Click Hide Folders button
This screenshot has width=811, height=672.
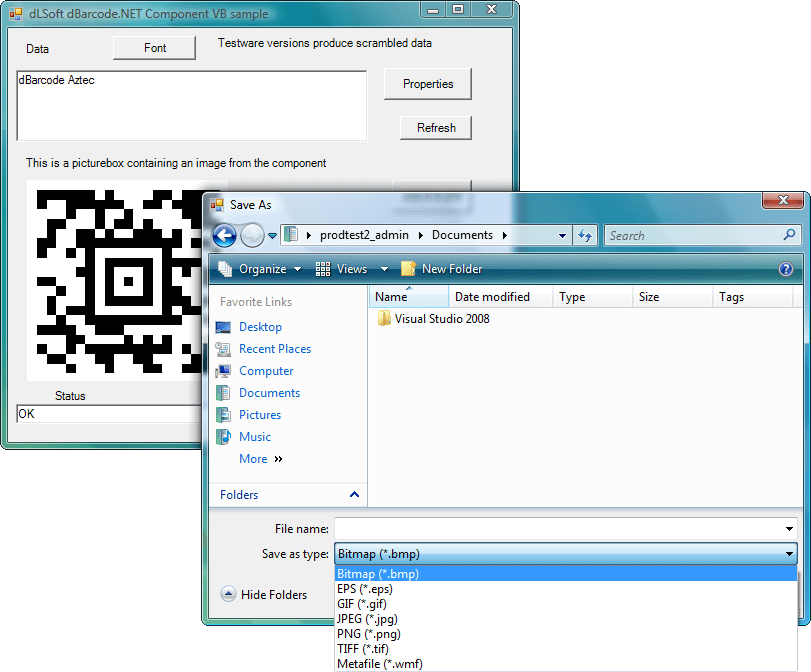264,594
